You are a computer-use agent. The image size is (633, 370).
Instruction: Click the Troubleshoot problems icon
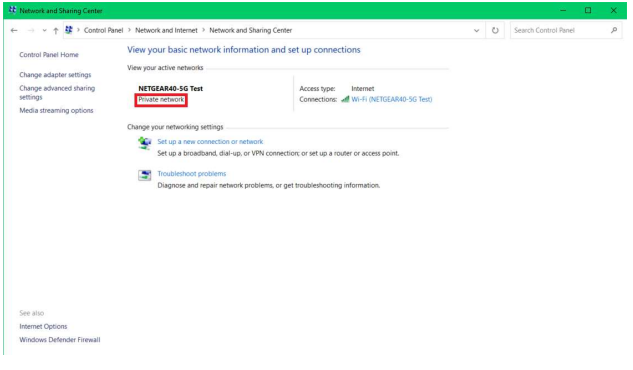click(x=145, y=175)
